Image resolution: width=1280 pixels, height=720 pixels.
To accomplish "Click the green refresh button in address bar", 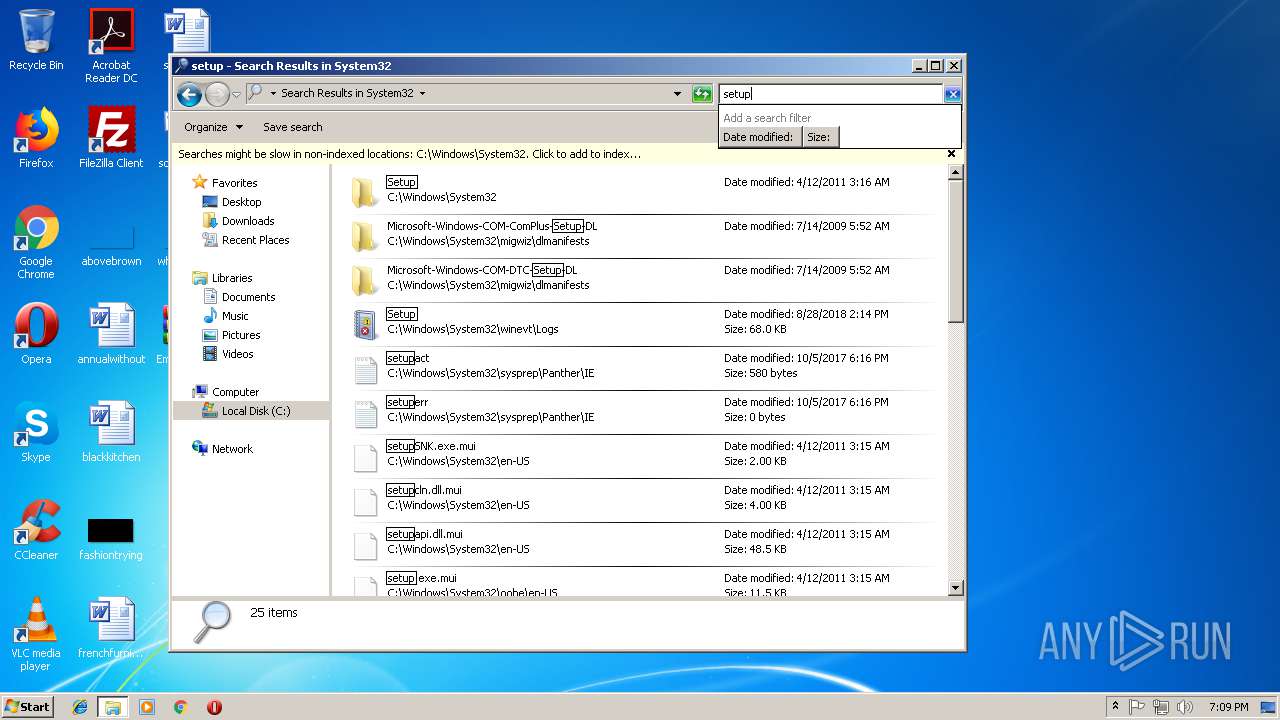I will pyautogui.click(x=702, y=94).
